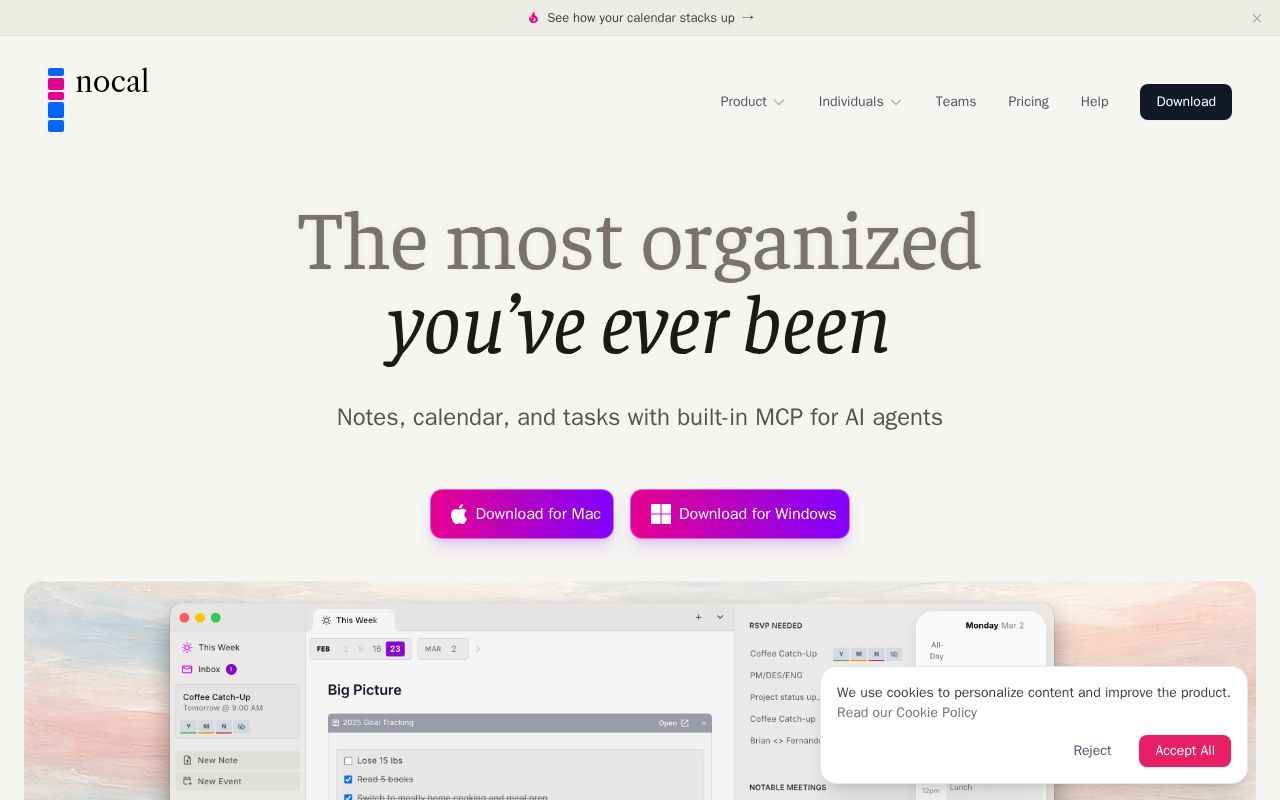This screenshot has height=800, width=1280.
Task: Read our Cookie Policy link
Action: coord(907,713)
